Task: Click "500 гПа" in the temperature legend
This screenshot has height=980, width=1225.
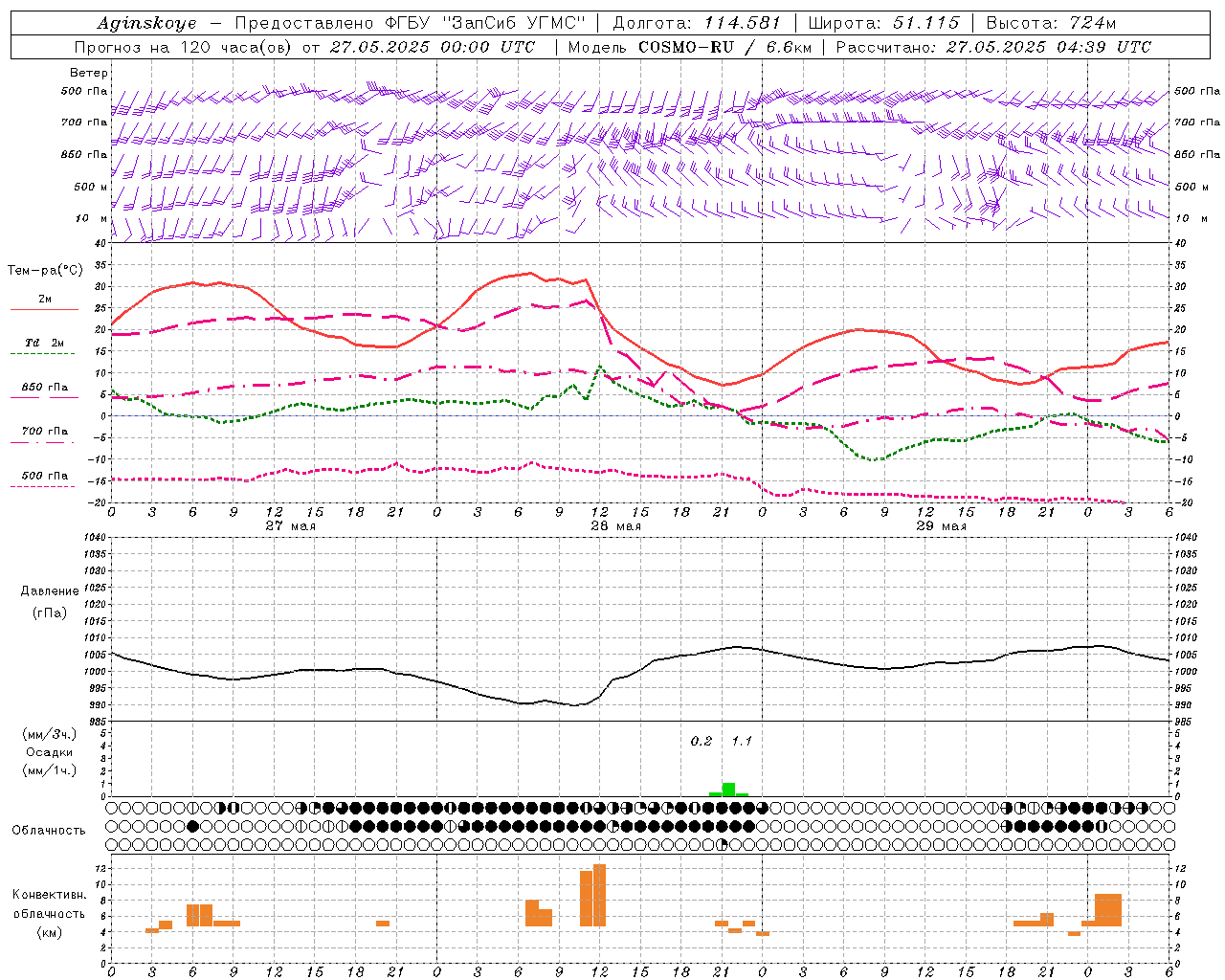Action: (x=45, y=476)
